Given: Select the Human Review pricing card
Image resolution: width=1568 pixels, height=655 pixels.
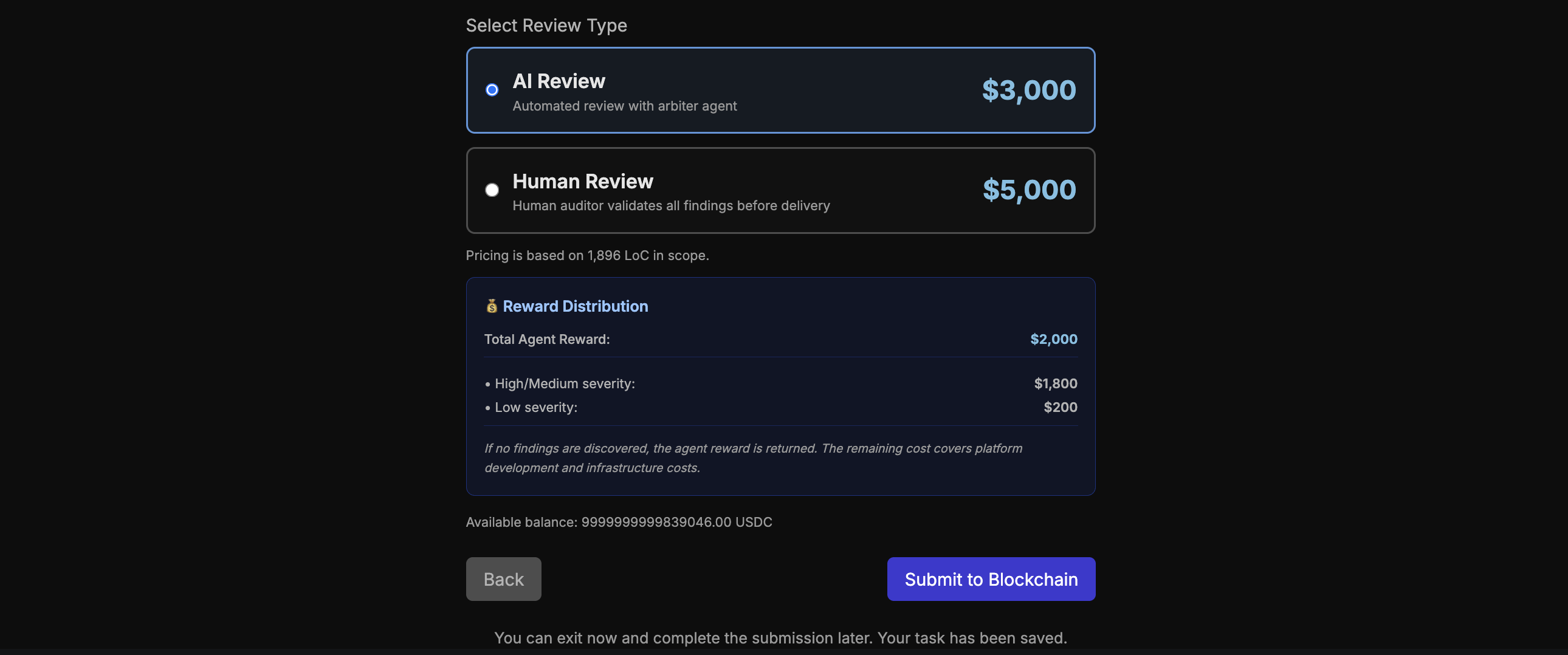Looking at the screenshot, I should 780,191.
